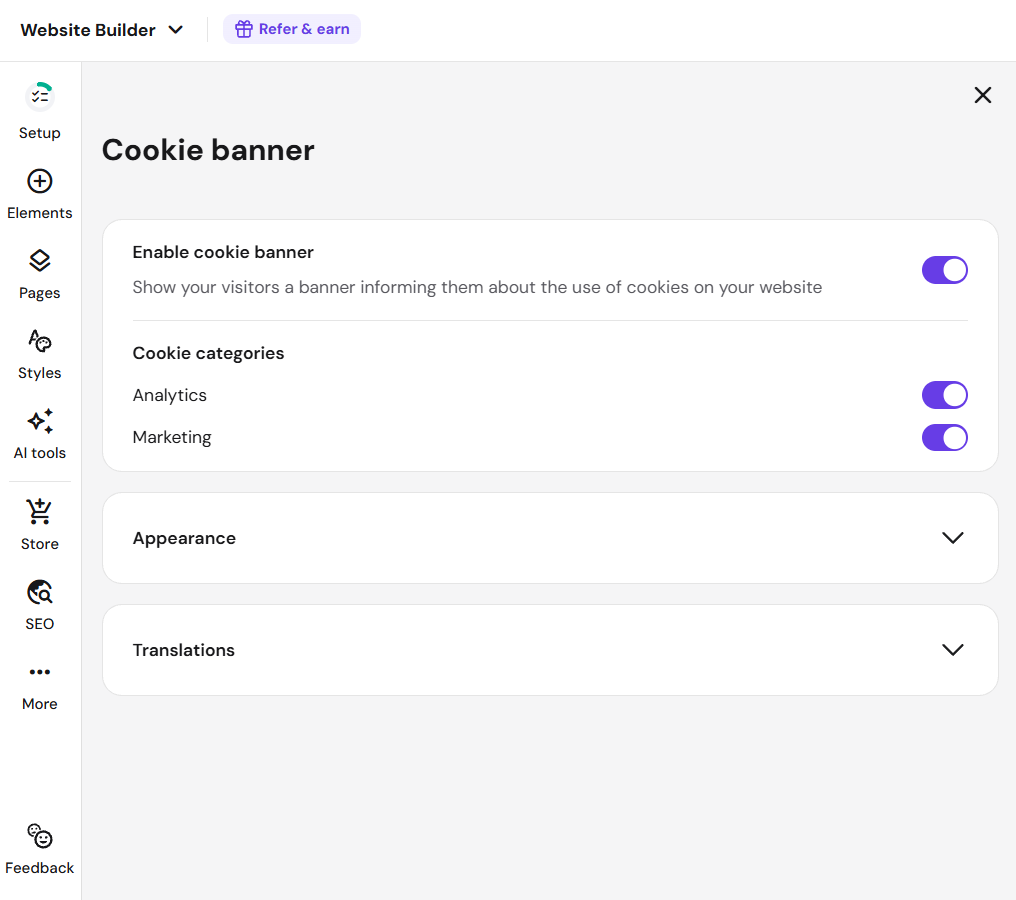
Task: Expand the Translations section chevron
Action: coord(952,650)
